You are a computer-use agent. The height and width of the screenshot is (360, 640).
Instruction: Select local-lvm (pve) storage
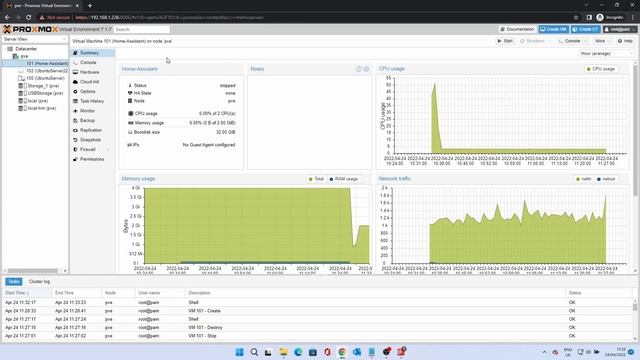42,109
